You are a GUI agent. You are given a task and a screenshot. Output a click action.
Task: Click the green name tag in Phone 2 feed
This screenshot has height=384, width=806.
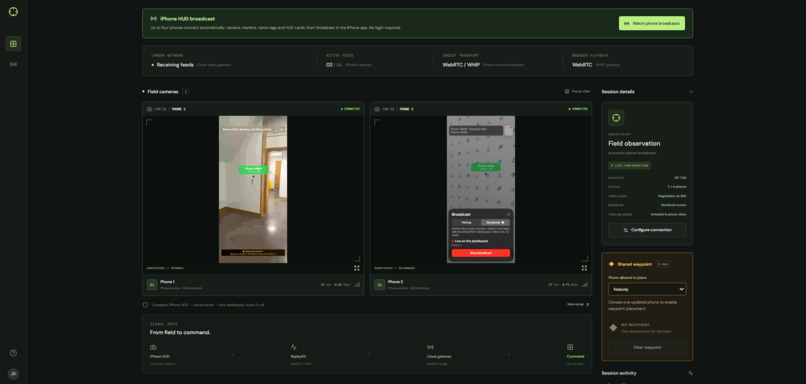coord(486,167)
